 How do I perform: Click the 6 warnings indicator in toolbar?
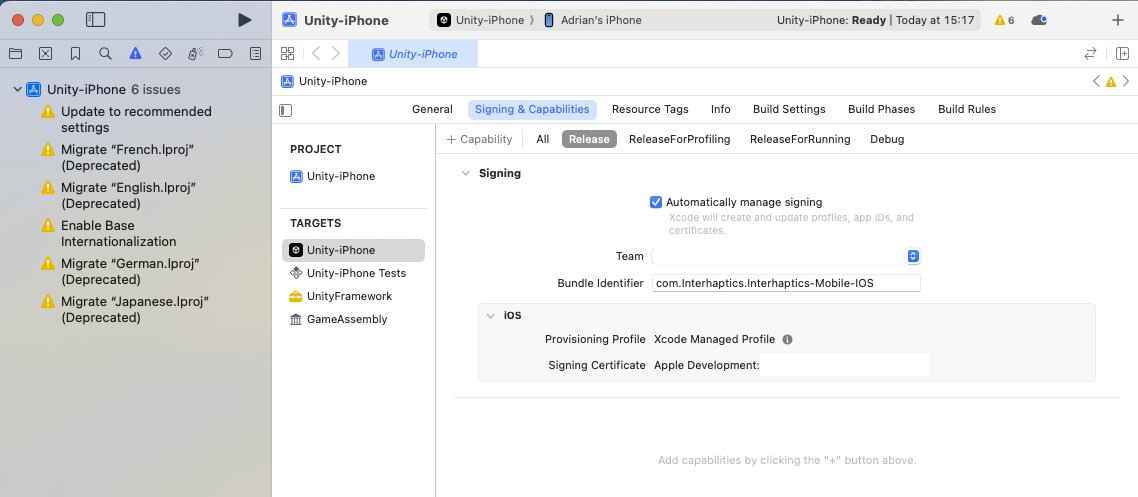coord(1004,20)
